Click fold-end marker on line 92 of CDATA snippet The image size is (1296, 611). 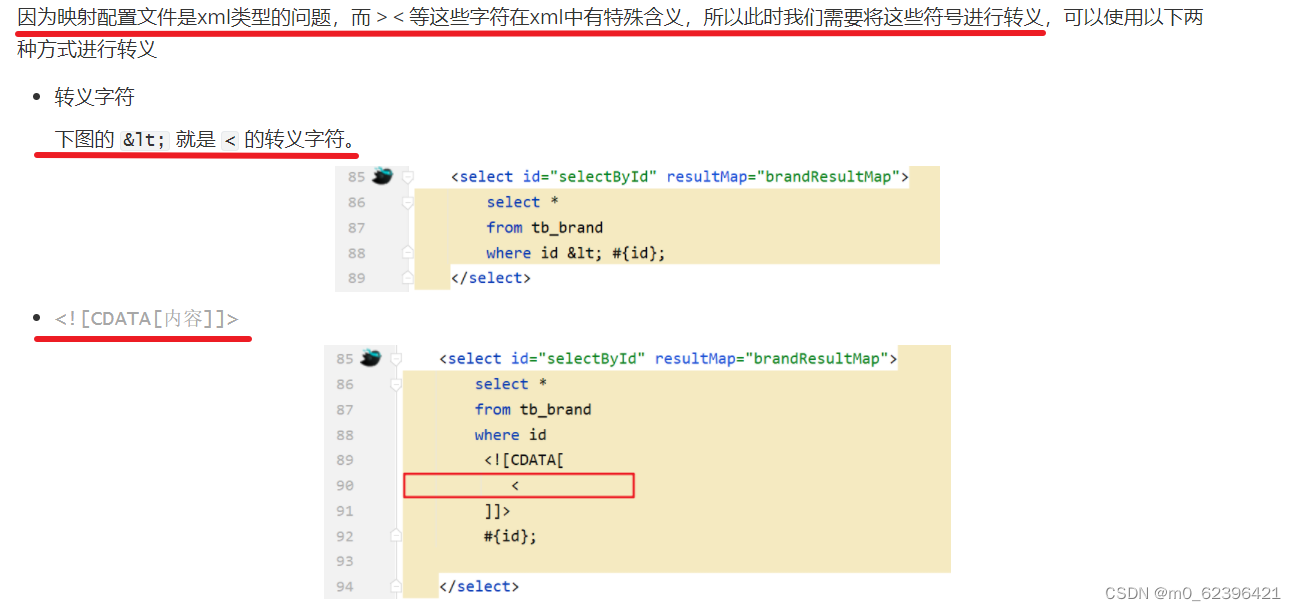[396, 536]
